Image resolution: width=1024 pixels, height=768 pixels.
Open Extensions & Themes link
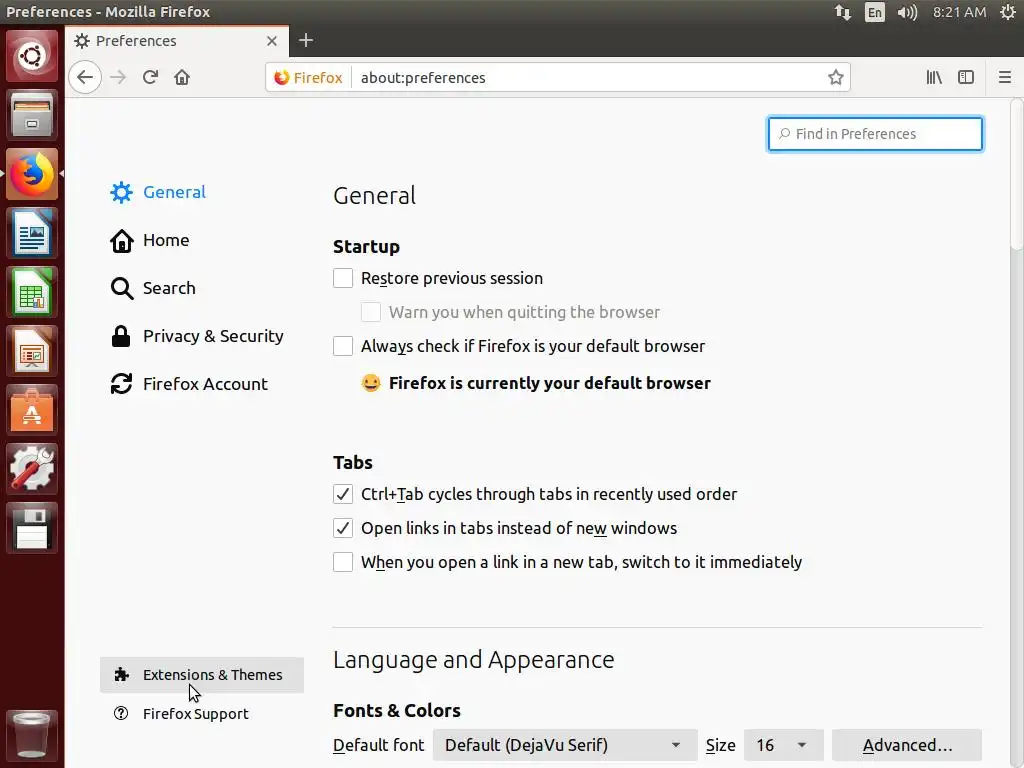click(202, 675)
